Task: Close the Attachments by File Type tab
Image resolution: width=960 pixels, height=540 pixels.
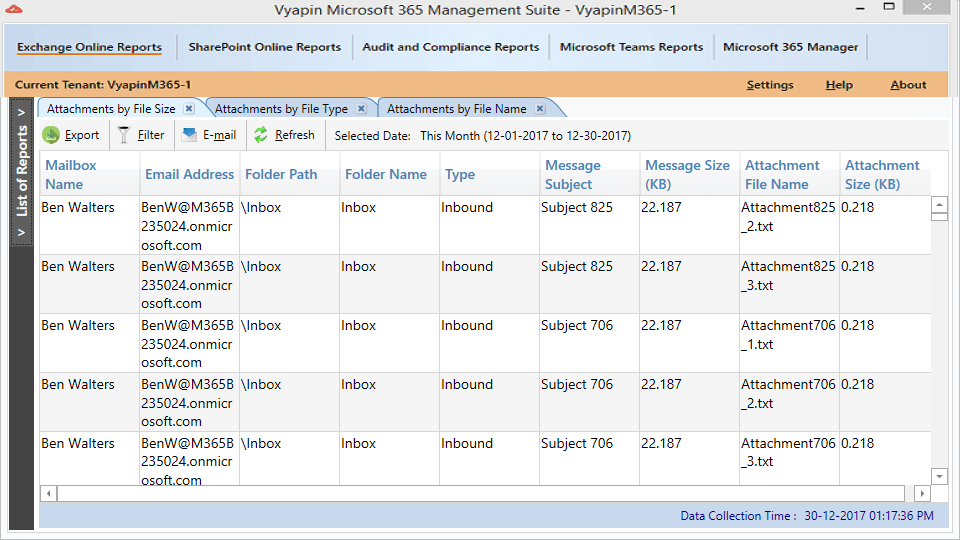Action: (x=361, y=108)
